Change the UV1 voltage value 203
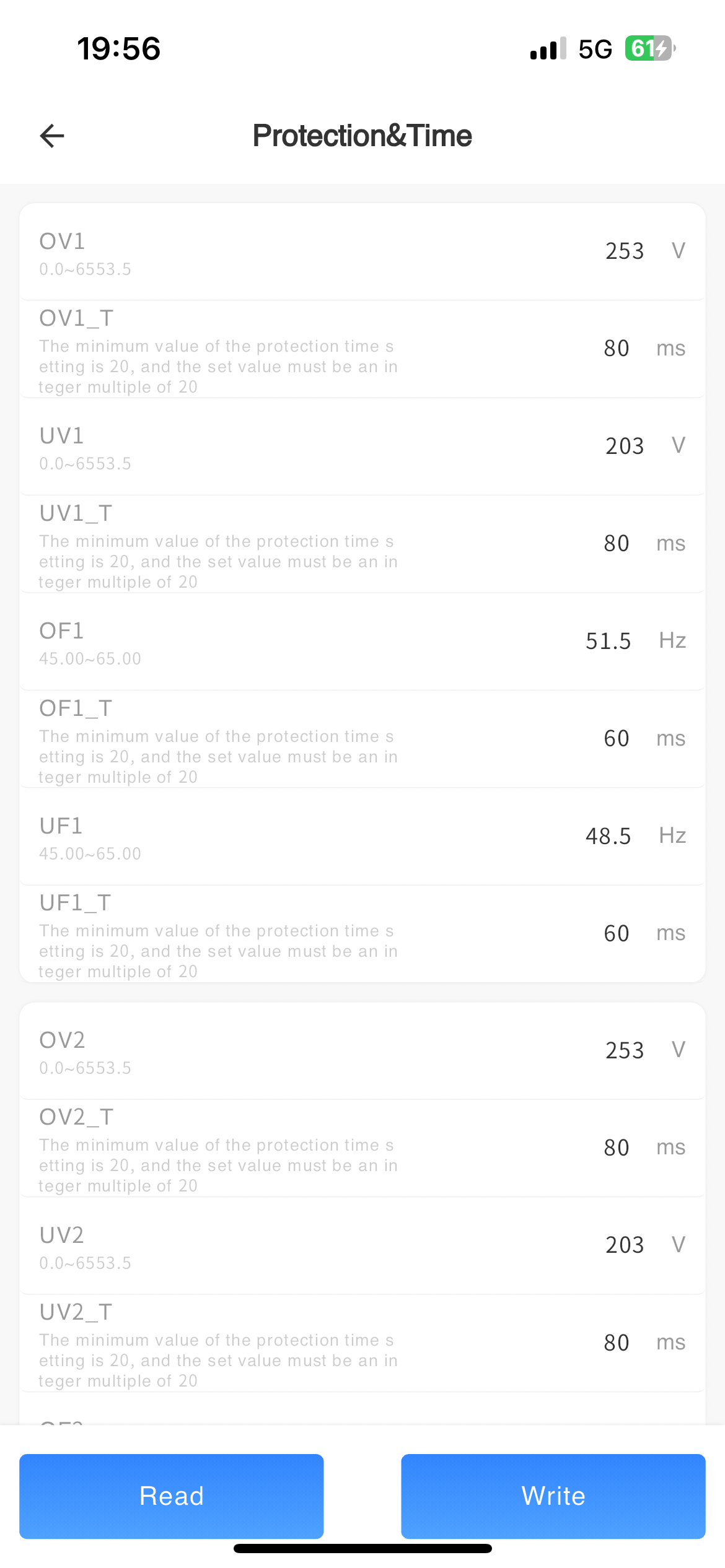 point(624,446)
